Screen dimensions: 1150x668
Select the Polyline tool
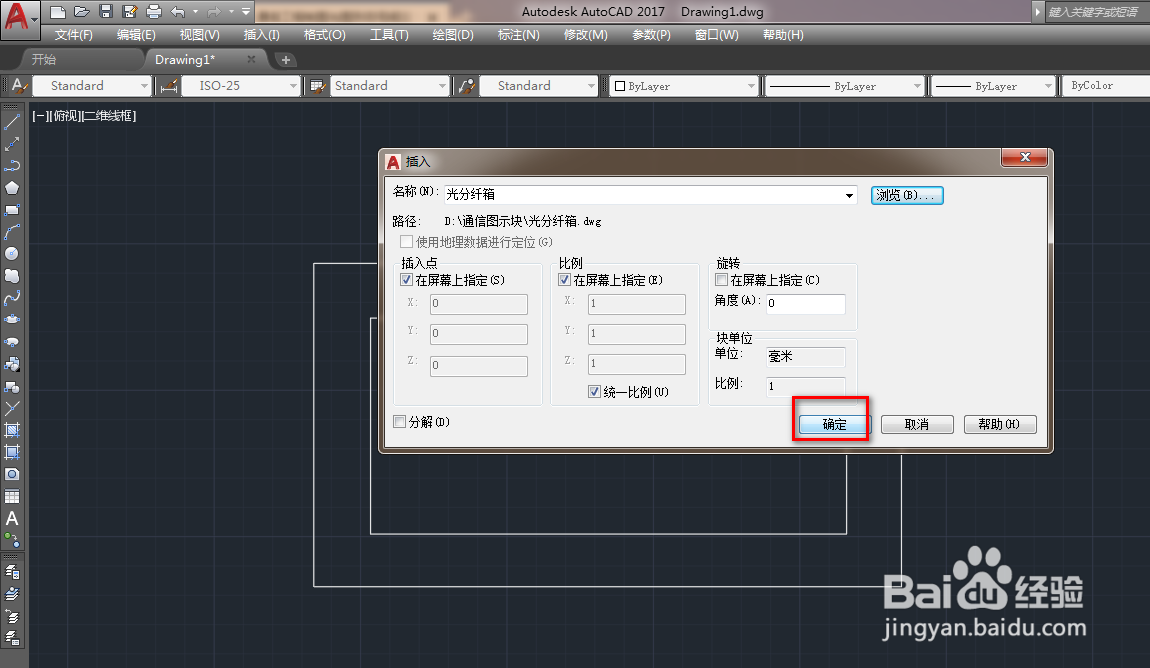coord(12,166)
